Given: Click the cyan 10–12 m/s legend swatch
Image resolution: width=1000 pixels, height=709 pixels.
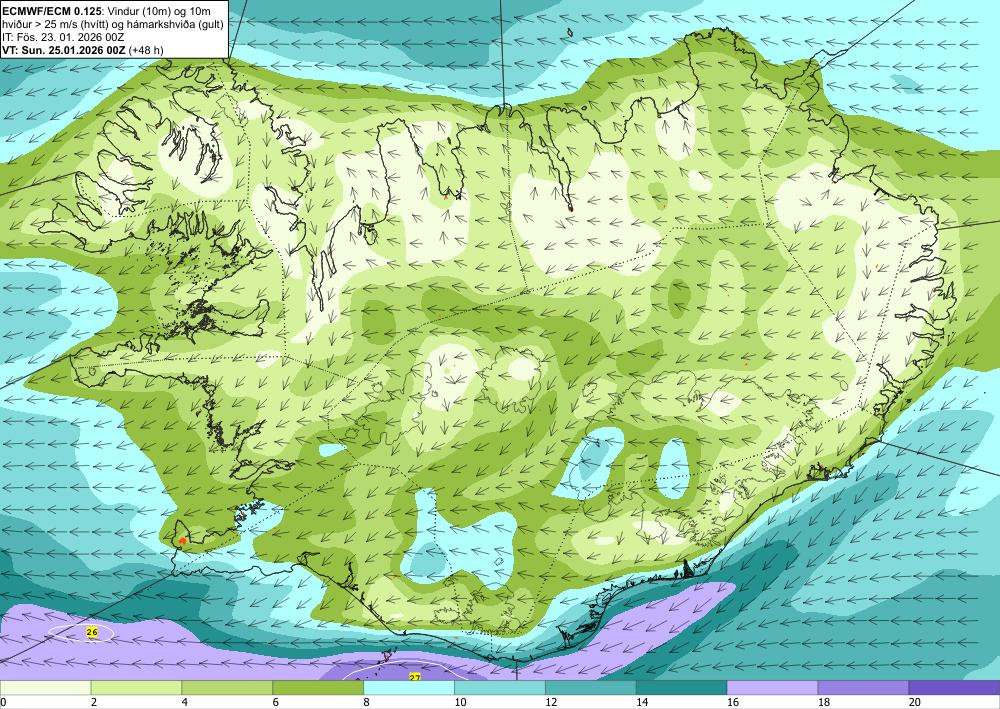Looking at the screenshot, I should pos(499,688).
